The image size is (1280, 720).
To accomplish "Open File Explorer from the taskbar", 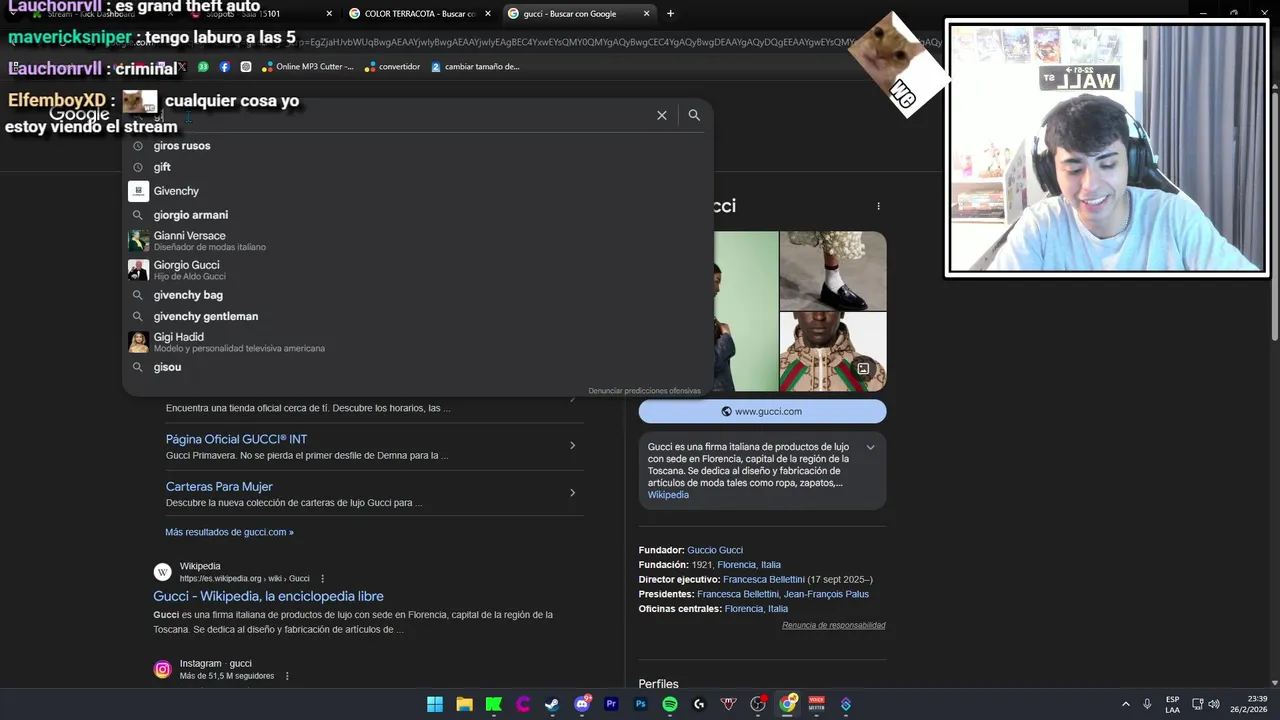I will coord(464,705).
